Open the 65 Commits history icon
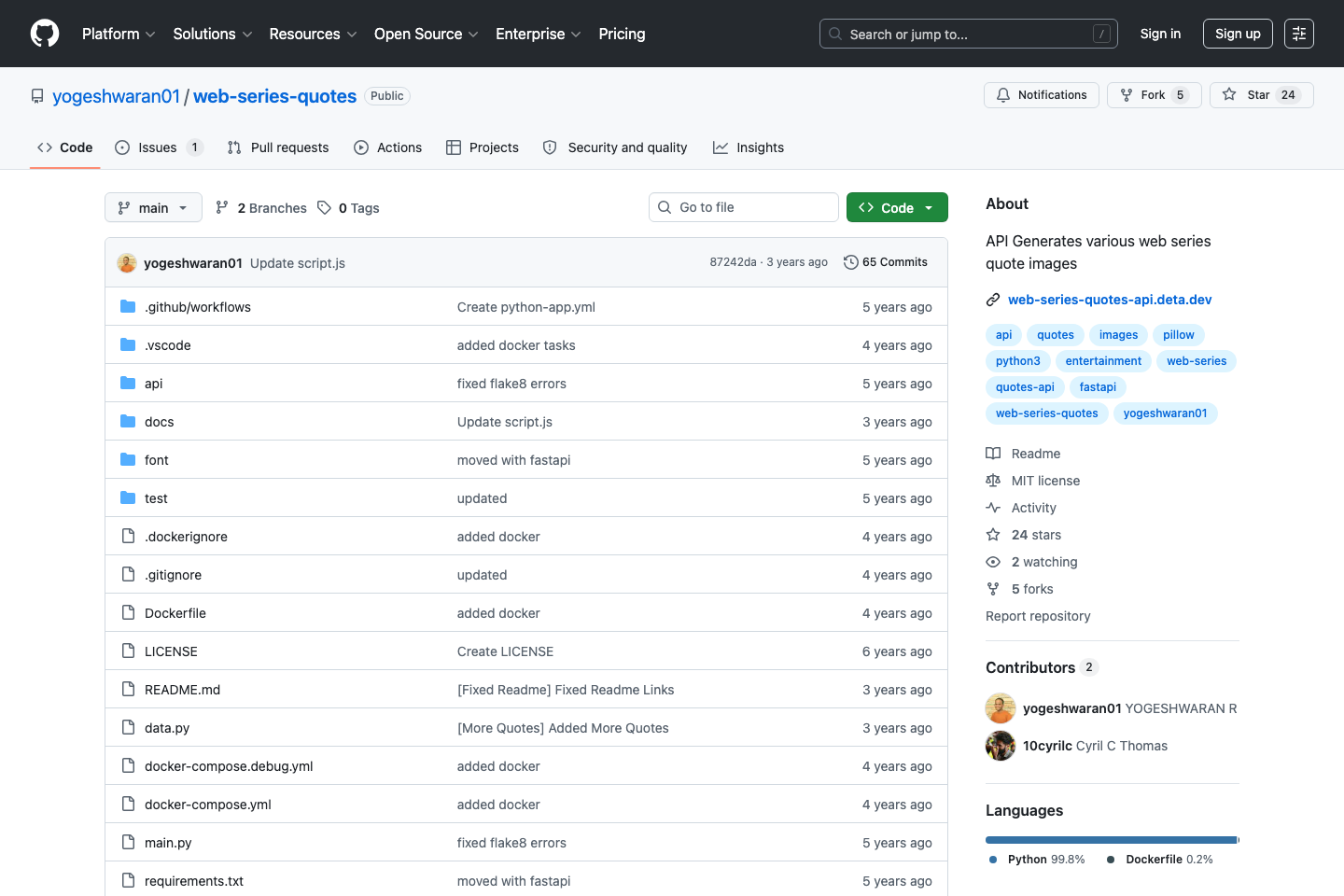 [850, 262]
